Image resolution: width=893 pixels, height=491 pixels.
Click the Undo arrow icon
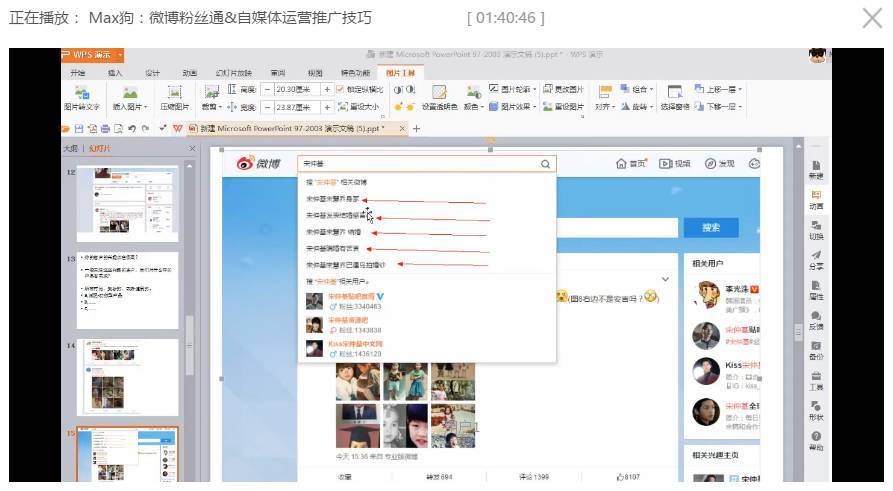click(132, 129)
